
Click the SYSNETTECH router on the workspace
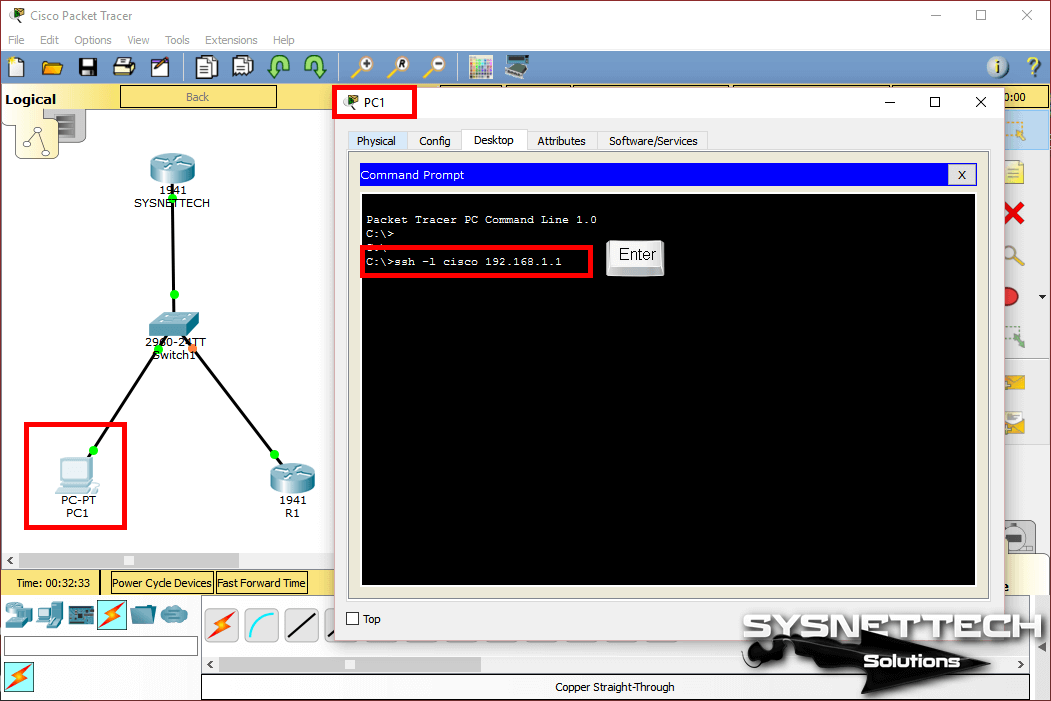(x=172, y=172)
